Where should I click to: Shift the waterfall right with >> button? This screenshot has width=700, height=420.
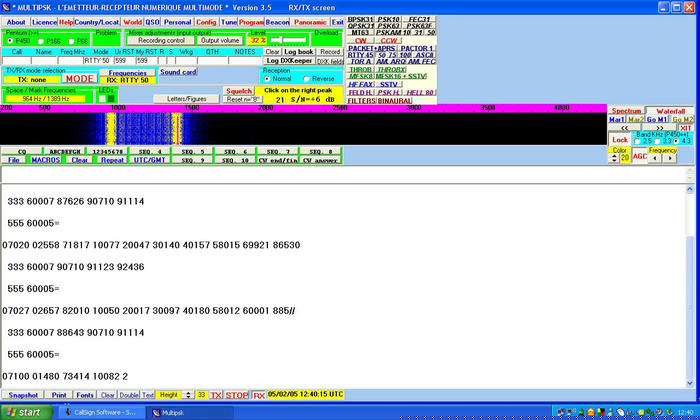(x=659, y=128)
